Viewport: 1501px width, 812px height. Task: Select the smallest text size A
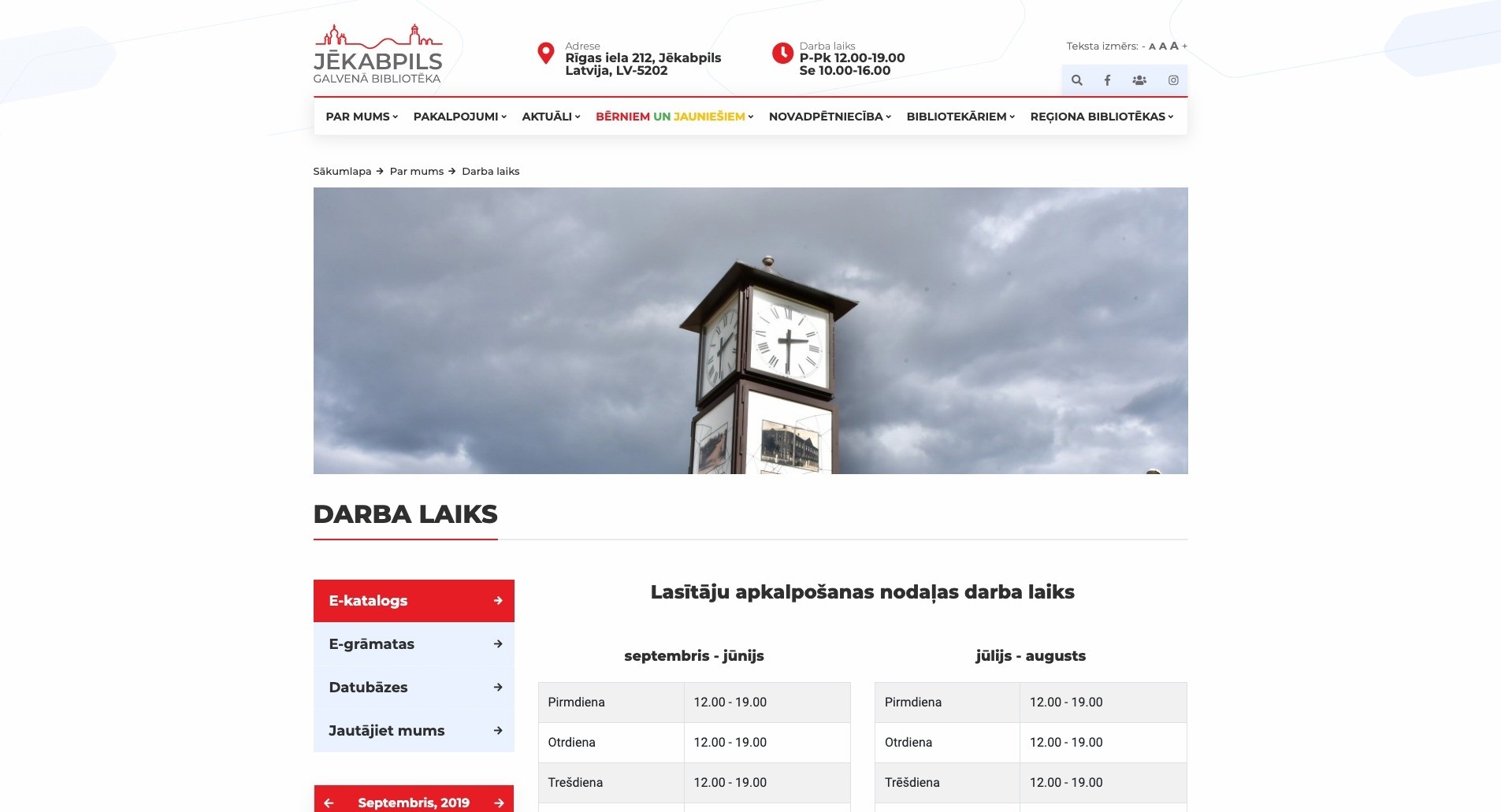pos(1152,46)
